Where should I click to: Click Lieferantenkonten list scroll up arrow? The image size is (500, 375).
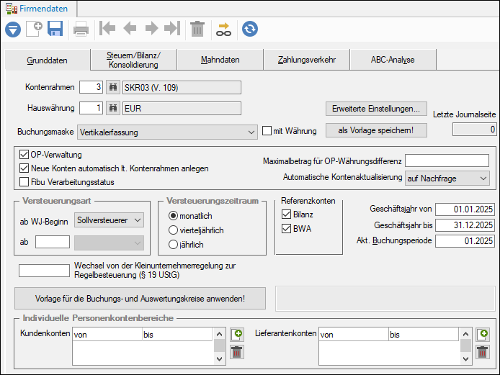(466, 334)
